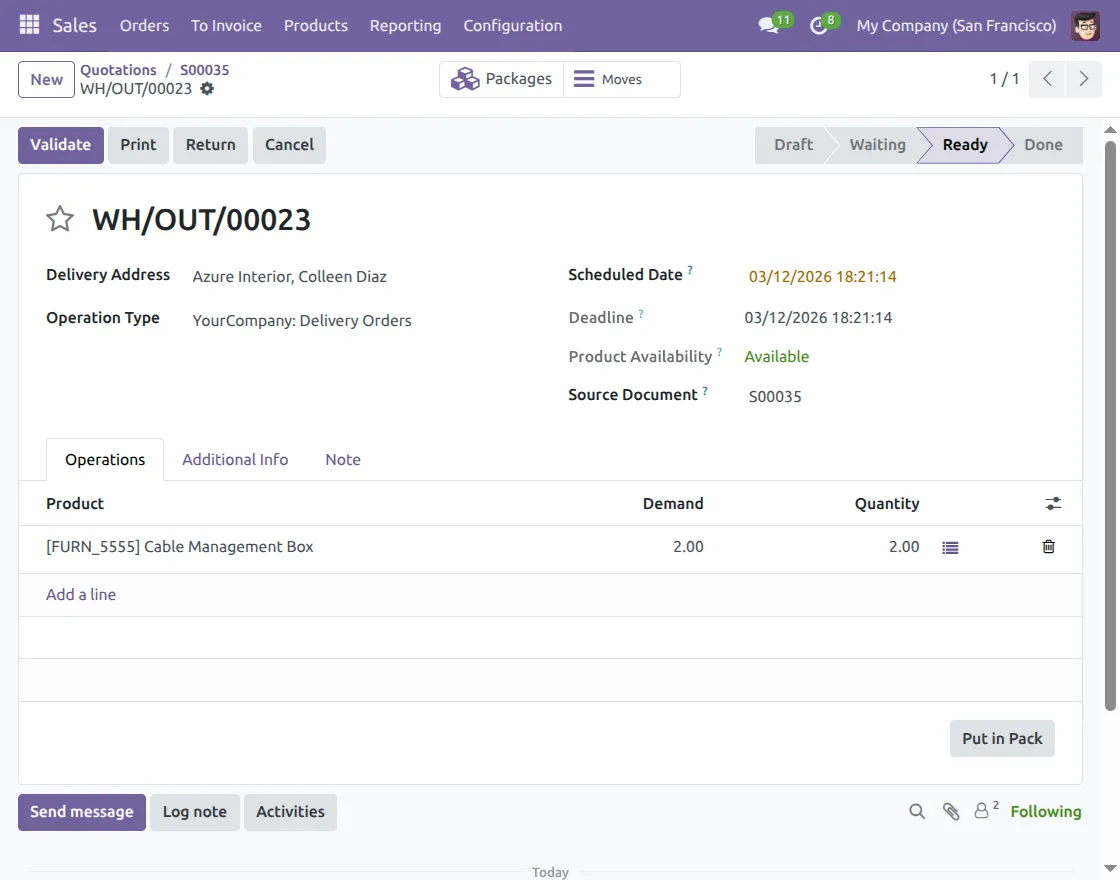Open the Moves smart button
This screenshot has width=1120, height=880.
[621, 79]
